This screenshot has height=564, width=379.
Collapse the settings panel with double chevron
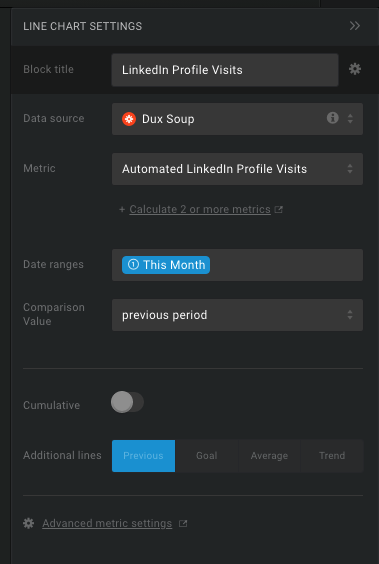355,26
